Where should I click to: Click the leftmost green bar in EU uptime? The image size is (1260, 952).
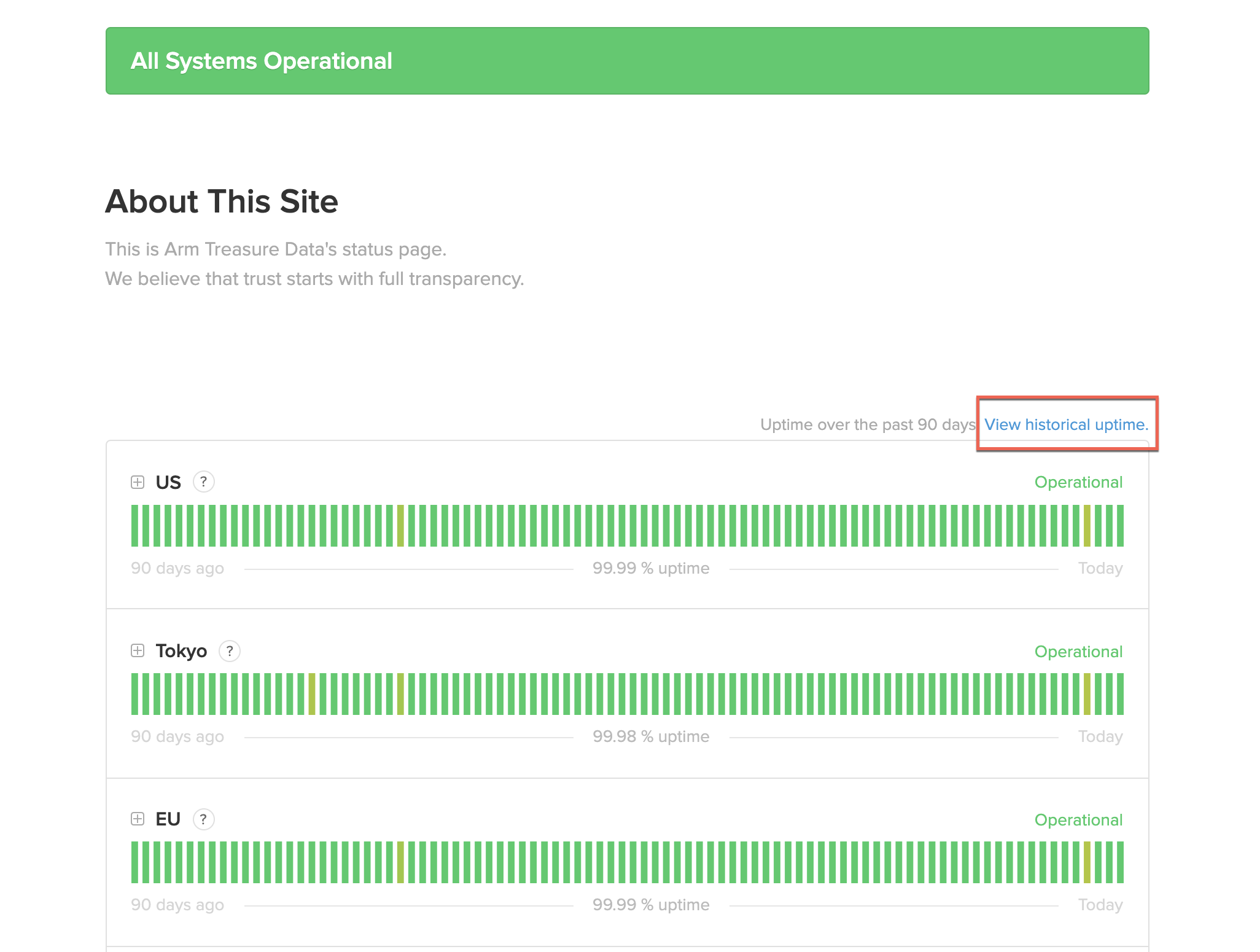pyautogui.click(x=134, y=862)
